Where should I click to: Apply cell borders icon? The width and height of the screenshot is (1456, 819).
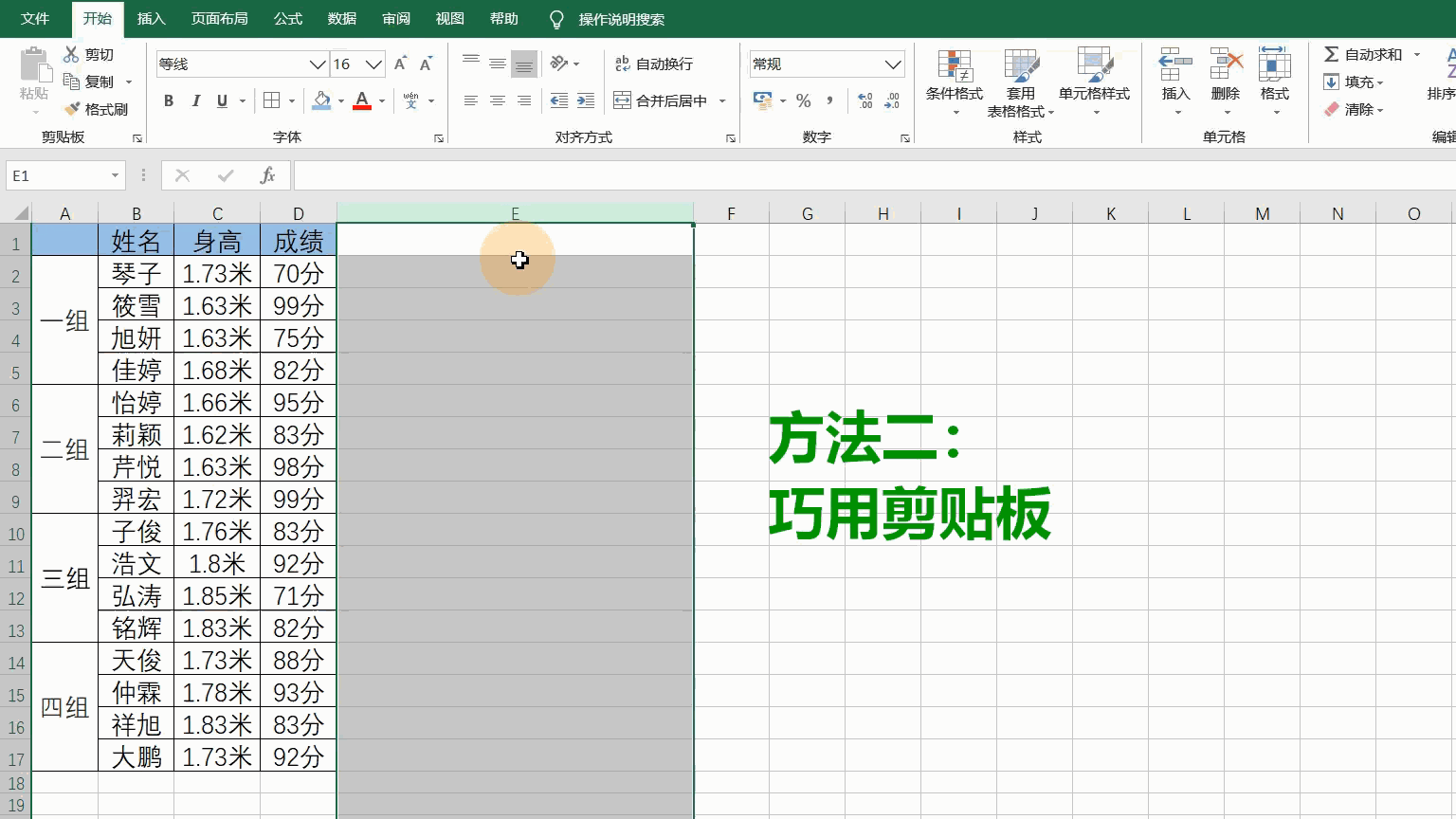(x=272, y=100)
